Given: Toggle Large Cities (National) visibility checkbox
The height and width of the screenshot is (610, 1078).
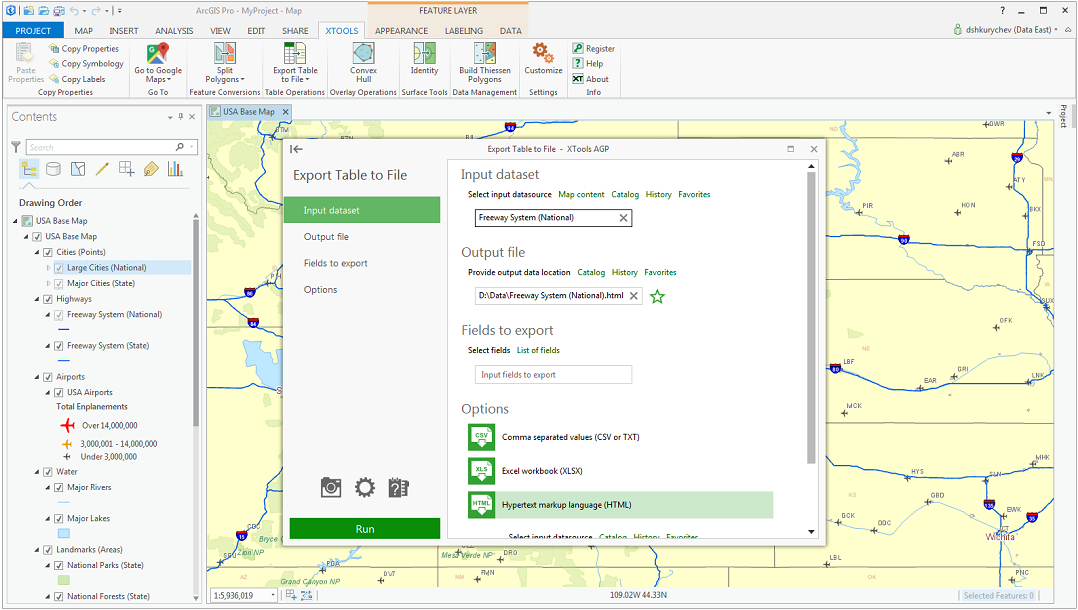Looking at the screenshot, I should (x=58, y=268).
